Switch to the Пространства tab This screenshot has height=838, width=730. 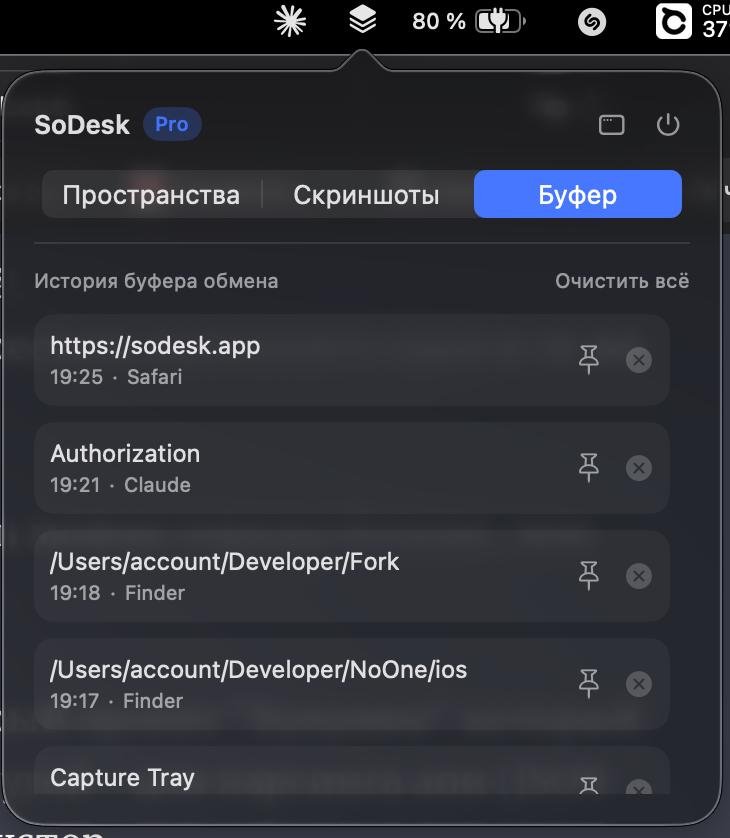pyautogui.click(x=151, y=195)
